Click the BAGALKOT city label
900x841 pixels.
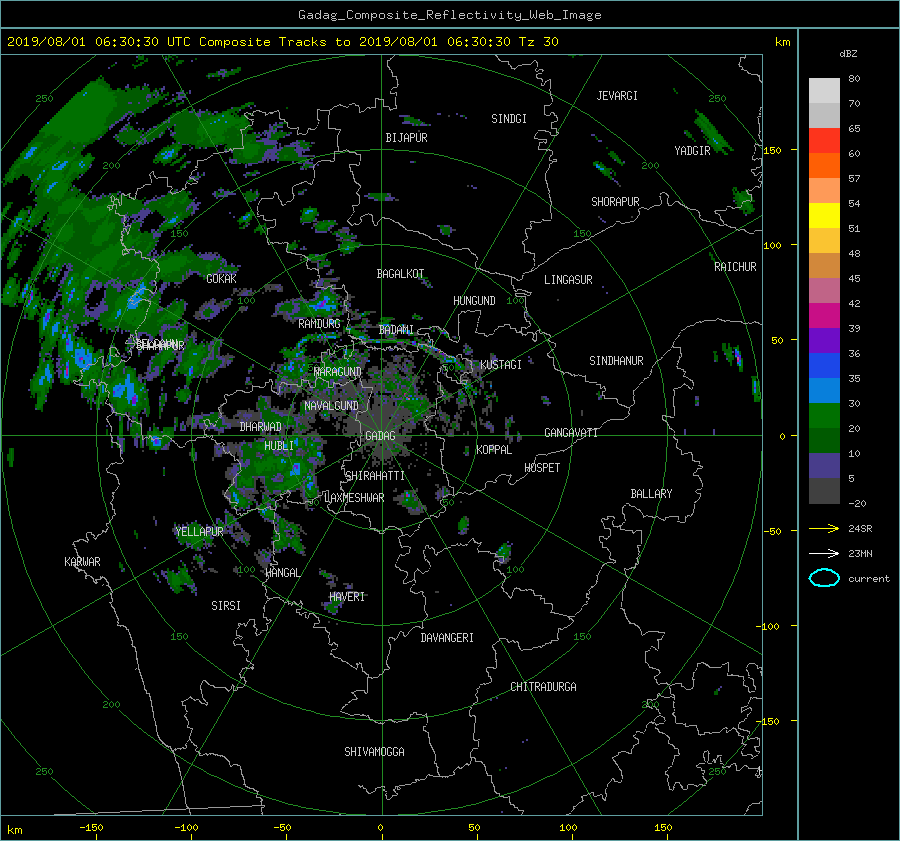[400, 274]
